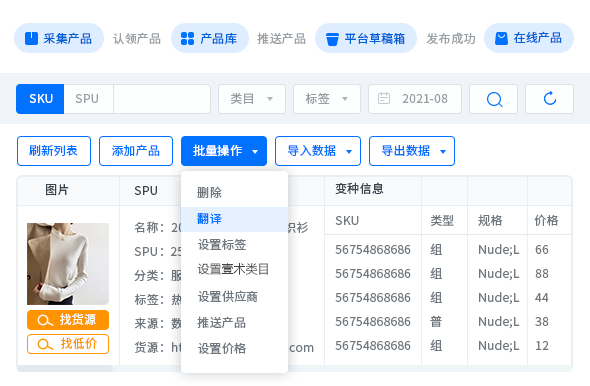
Task: Click the circular refresh arrow icon
Action: 549,99
